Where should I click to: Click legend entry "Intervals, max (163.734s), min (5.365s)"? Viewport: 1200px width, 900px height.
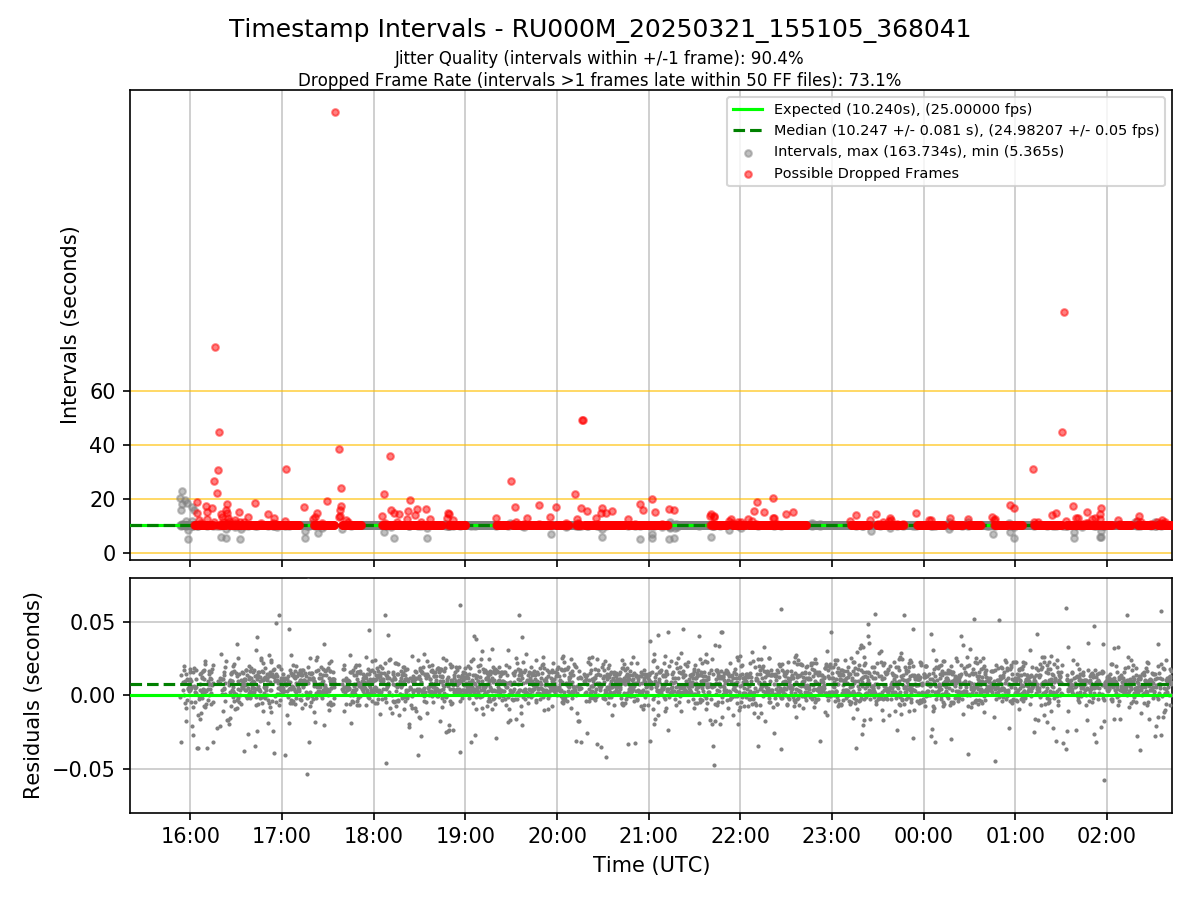coord(918,151)
